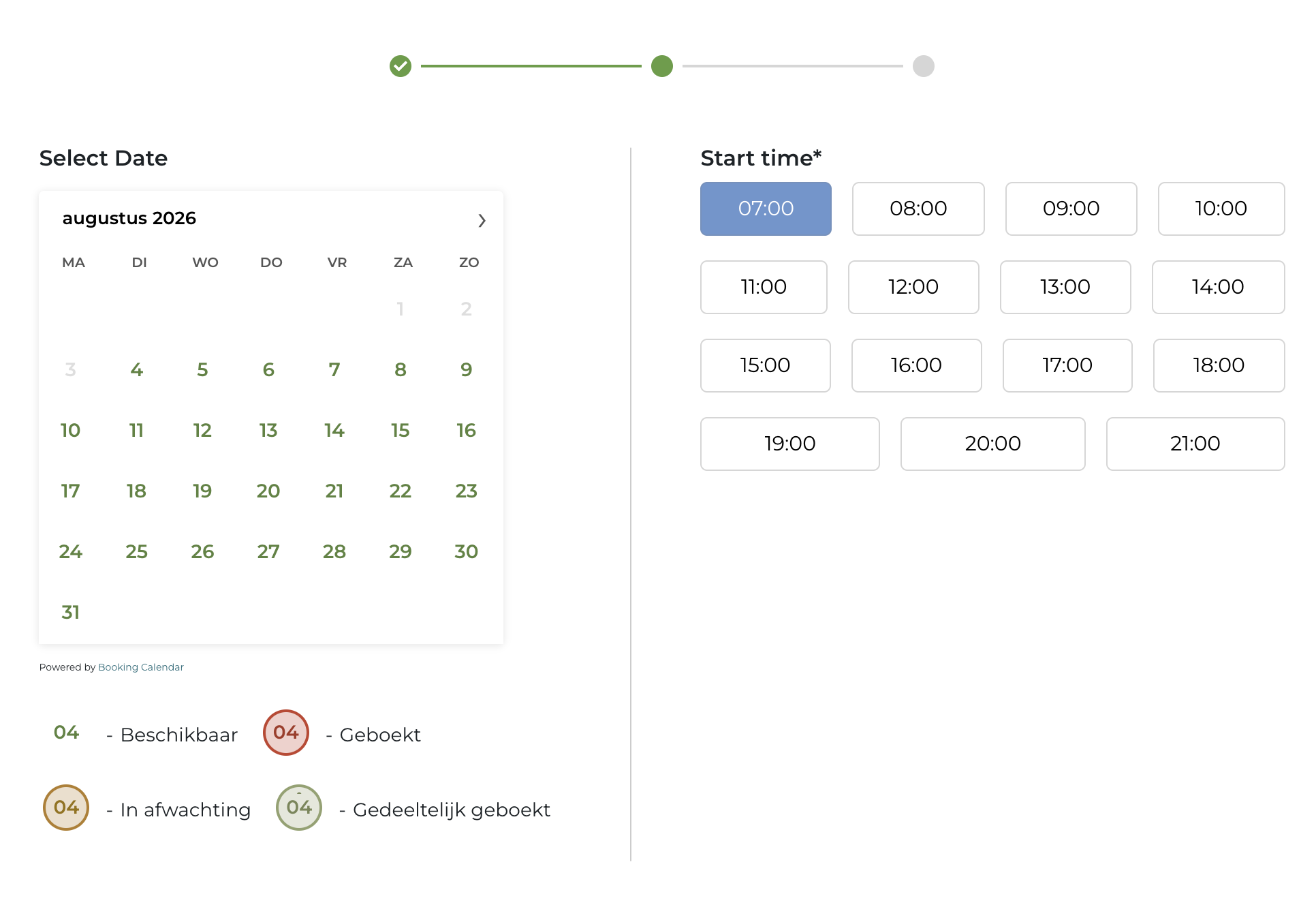Click the gray third step indicator dot

924,66
